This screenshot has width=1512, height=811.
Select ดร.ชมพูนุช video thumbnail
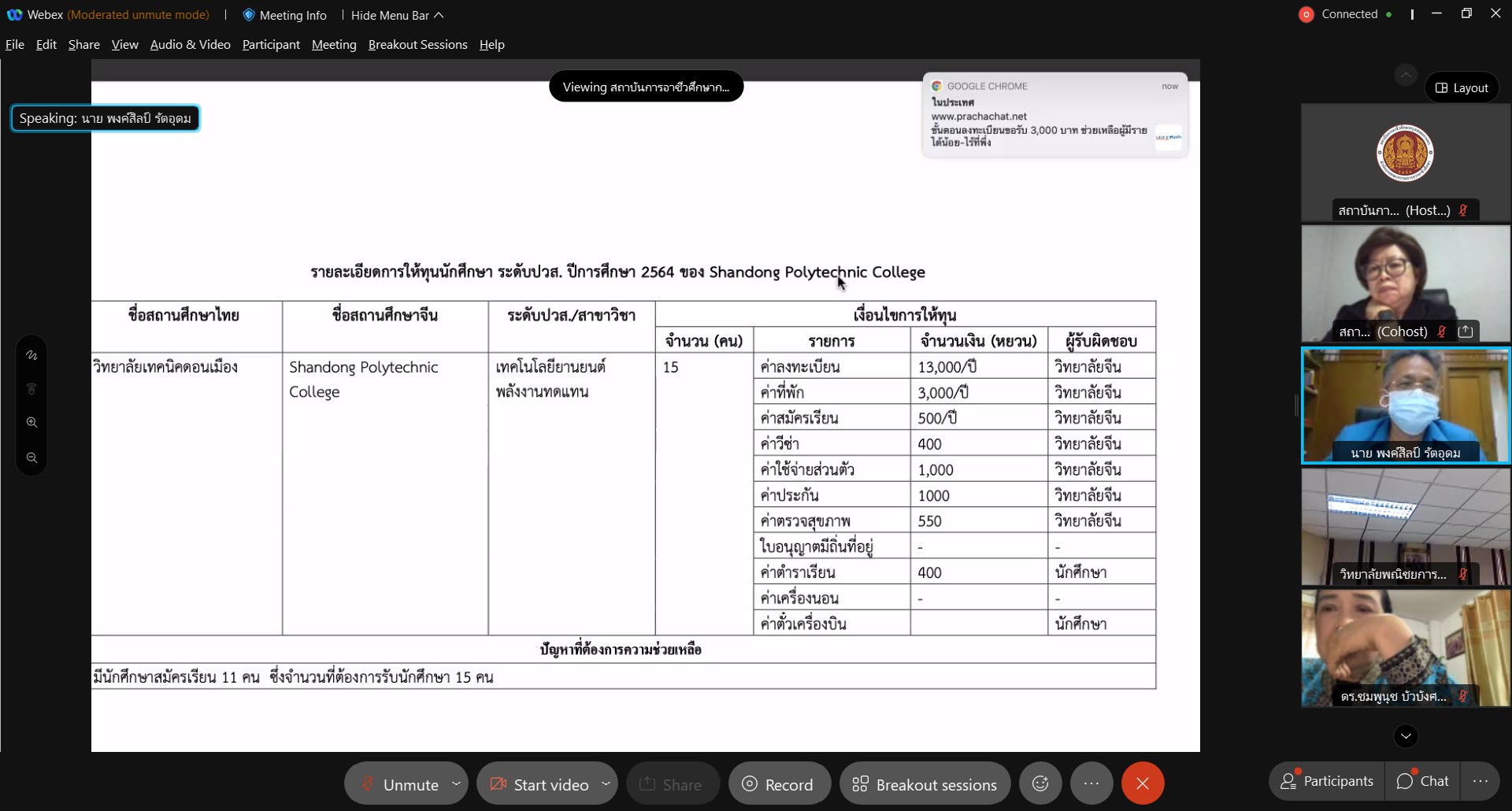1406,648
